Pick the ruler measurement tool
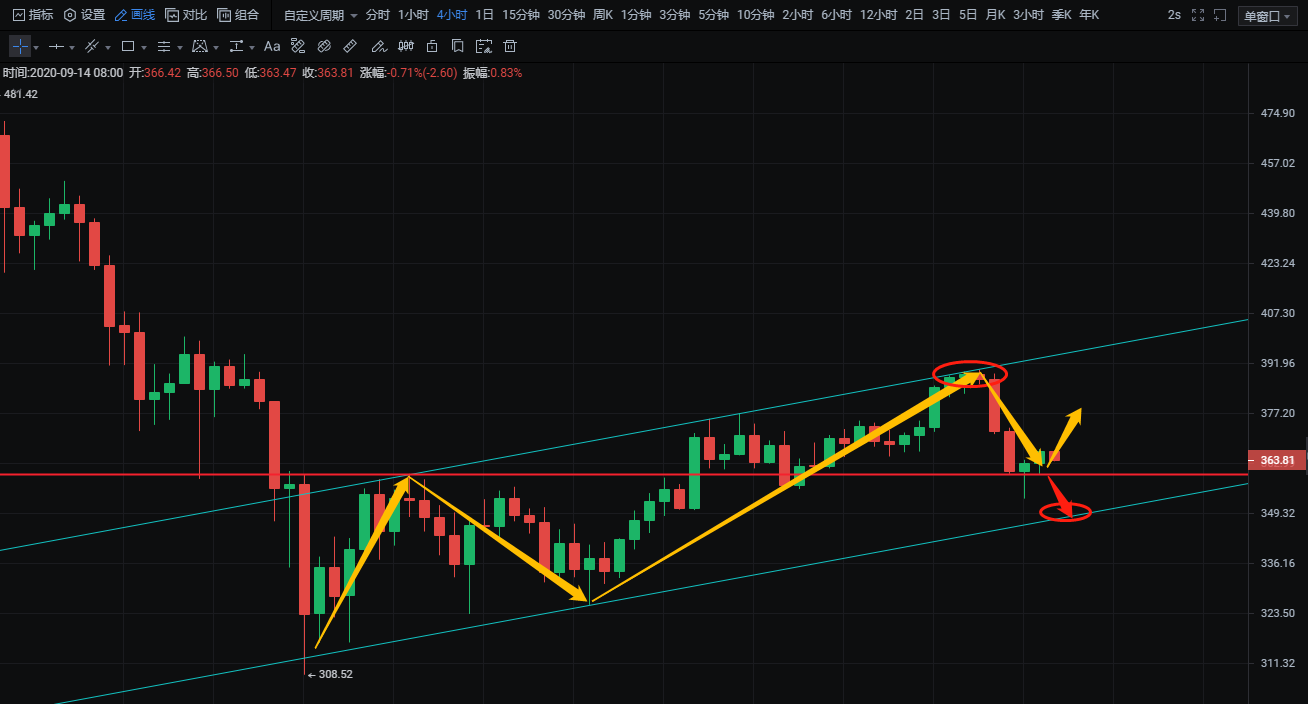The width and height of the screenshot is (1308, 704). pos(349,46)
